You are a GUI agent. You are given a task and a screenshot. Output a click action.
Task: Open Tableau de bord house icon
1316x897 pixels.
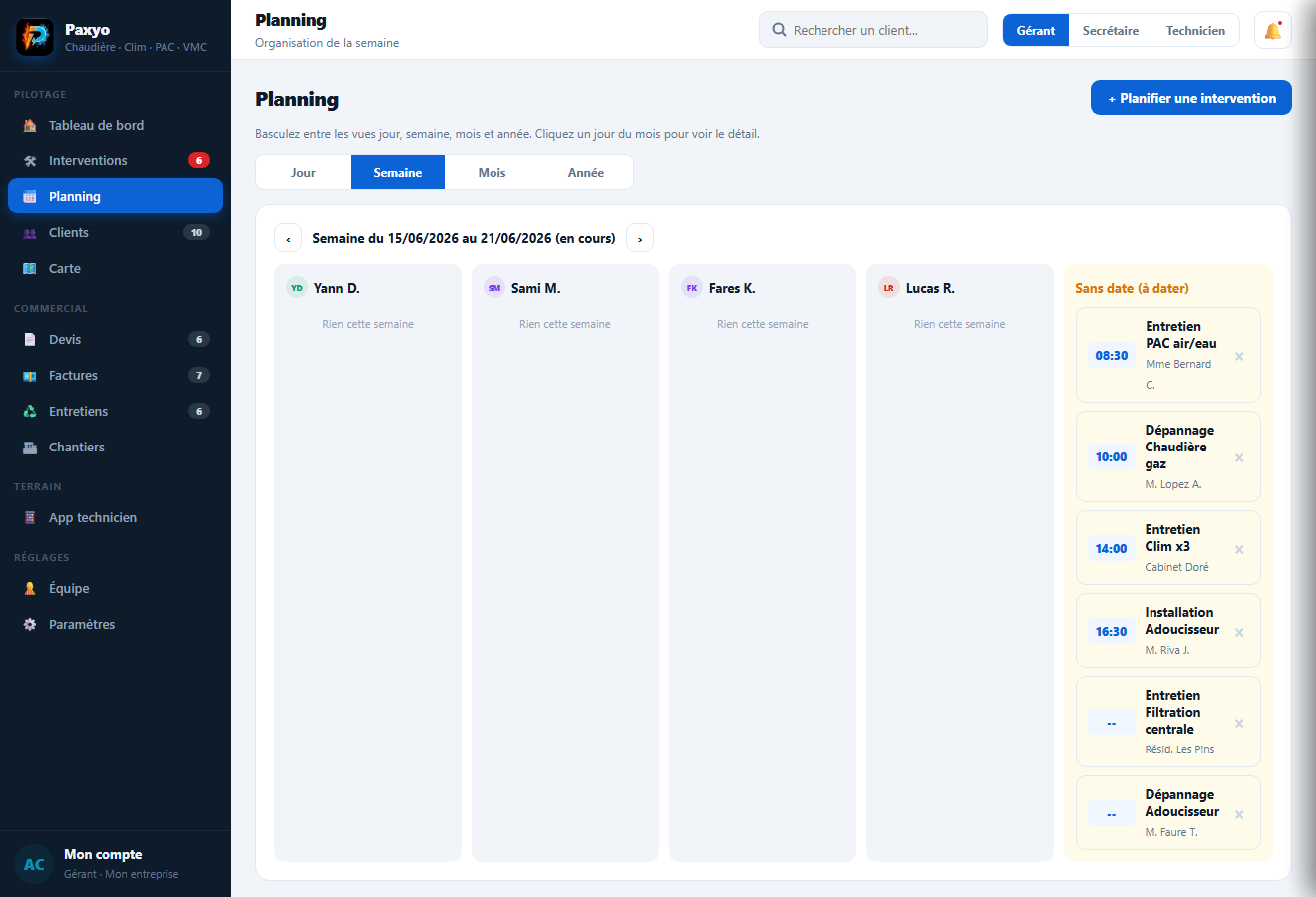pyautogui.click(x=30, y=125)
